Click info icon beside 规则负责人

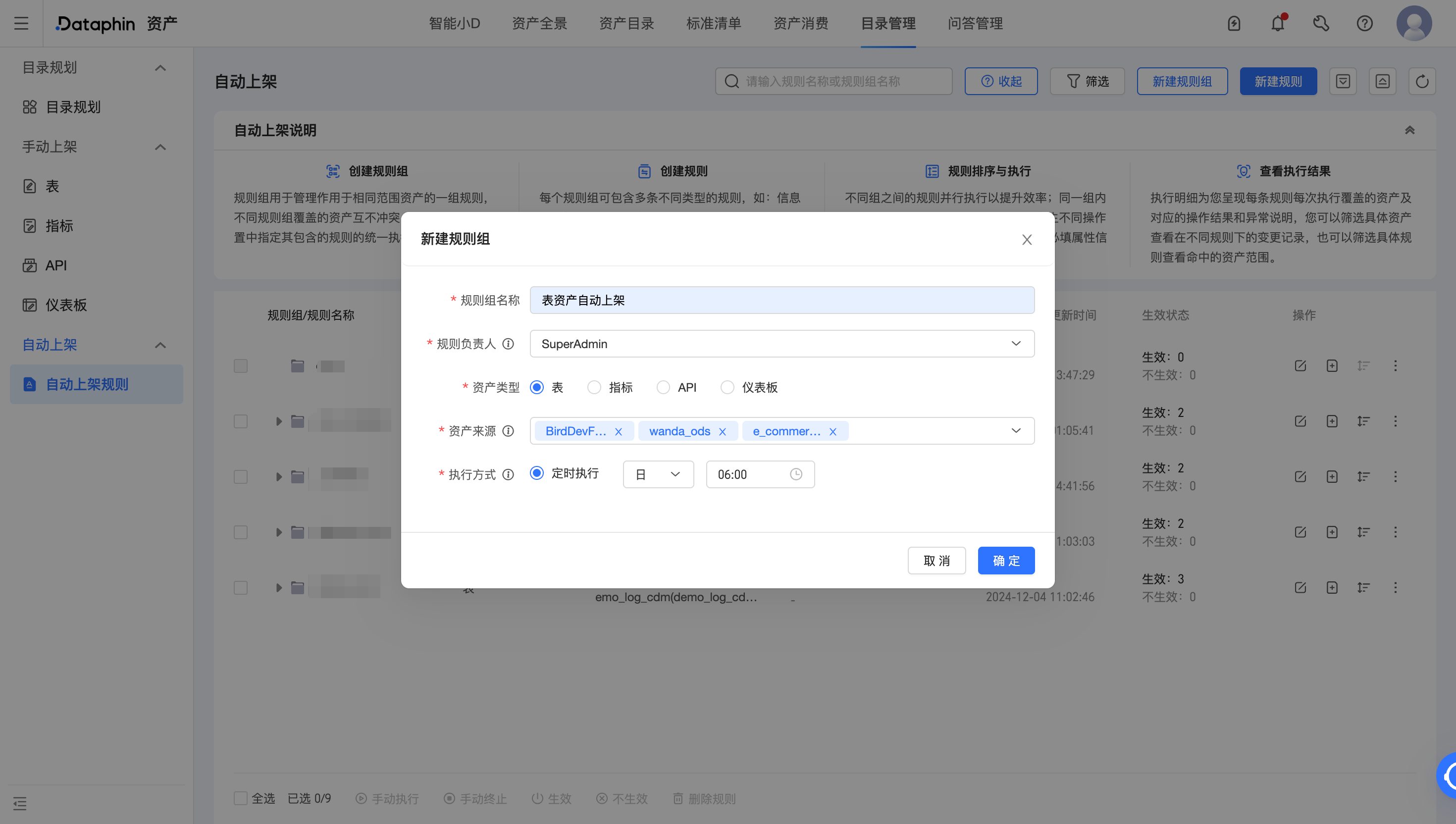pyautogui.click(x=508, y=344)
